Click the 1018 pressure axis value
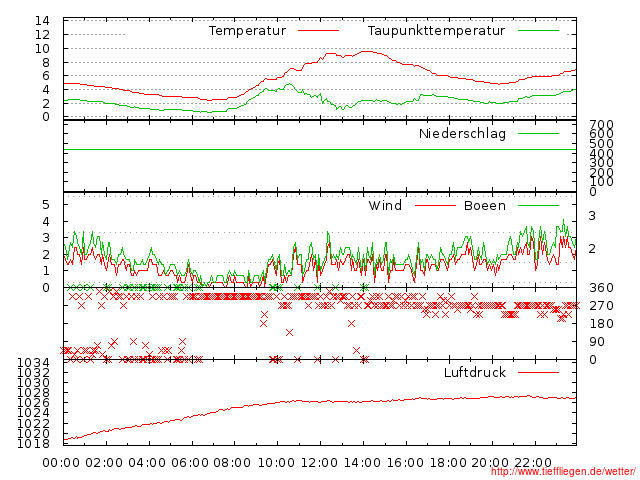Screen dimensions: 640x480 (33, 443)
